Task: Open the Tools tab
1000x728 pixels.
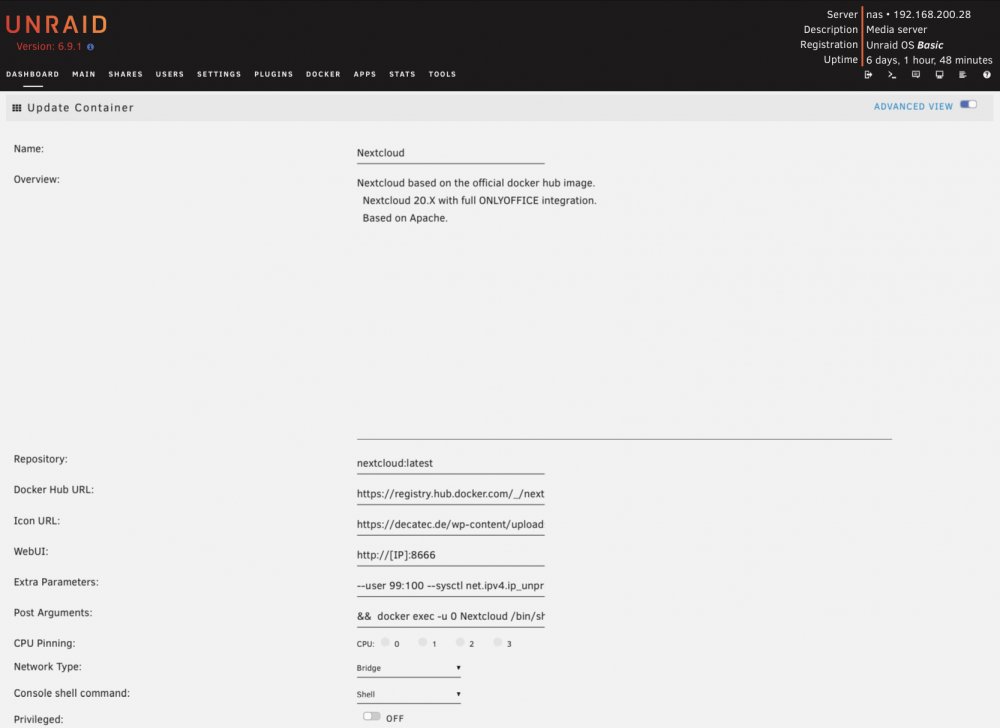Action: point(442,74)
